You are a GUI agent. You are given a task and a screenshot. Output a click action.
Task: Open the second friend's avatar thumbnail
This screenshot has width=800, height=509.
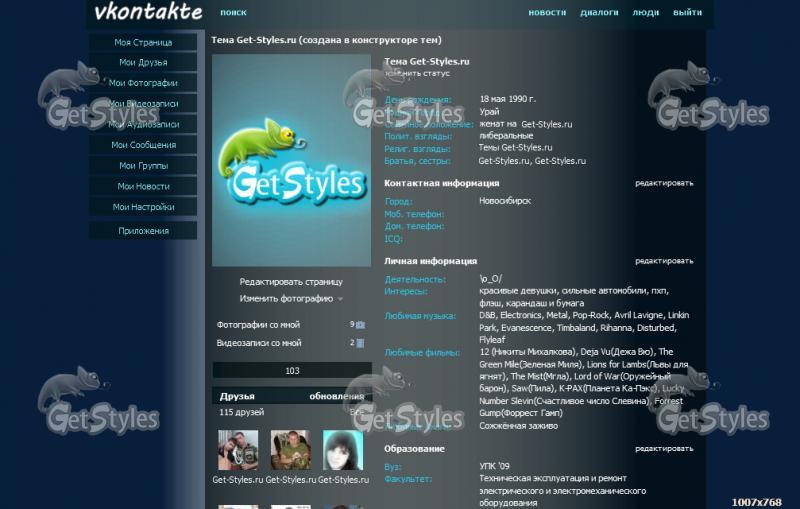(x=290, y=450)
